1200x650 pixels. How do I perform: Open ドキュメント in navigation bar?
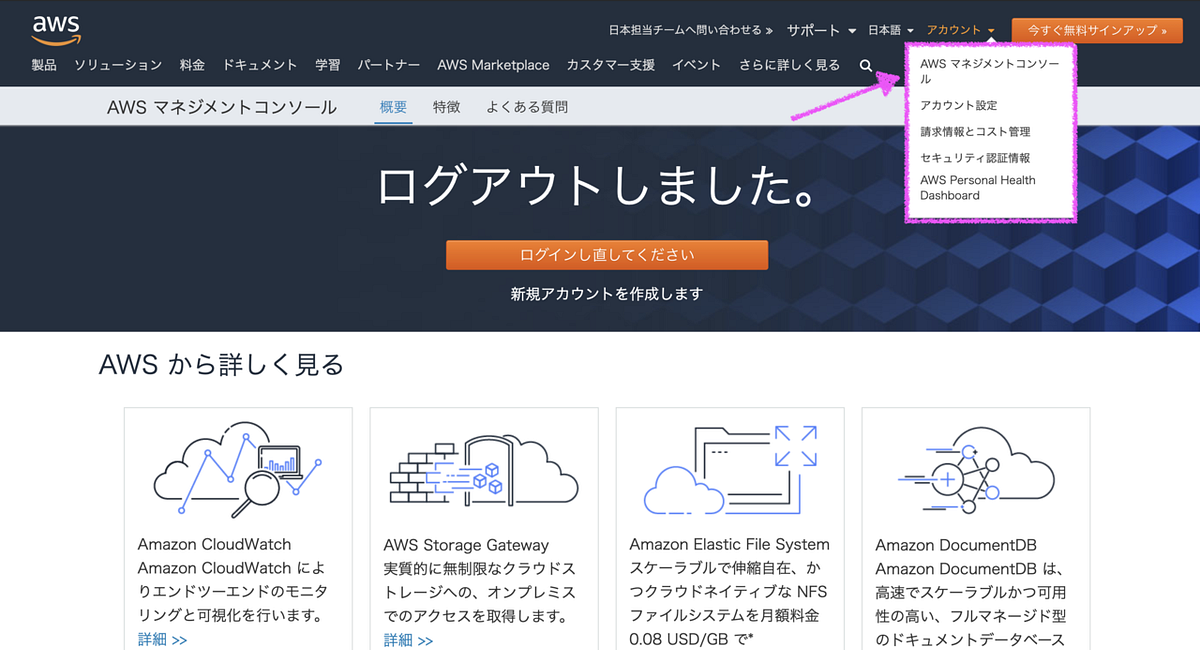(260, 65)
